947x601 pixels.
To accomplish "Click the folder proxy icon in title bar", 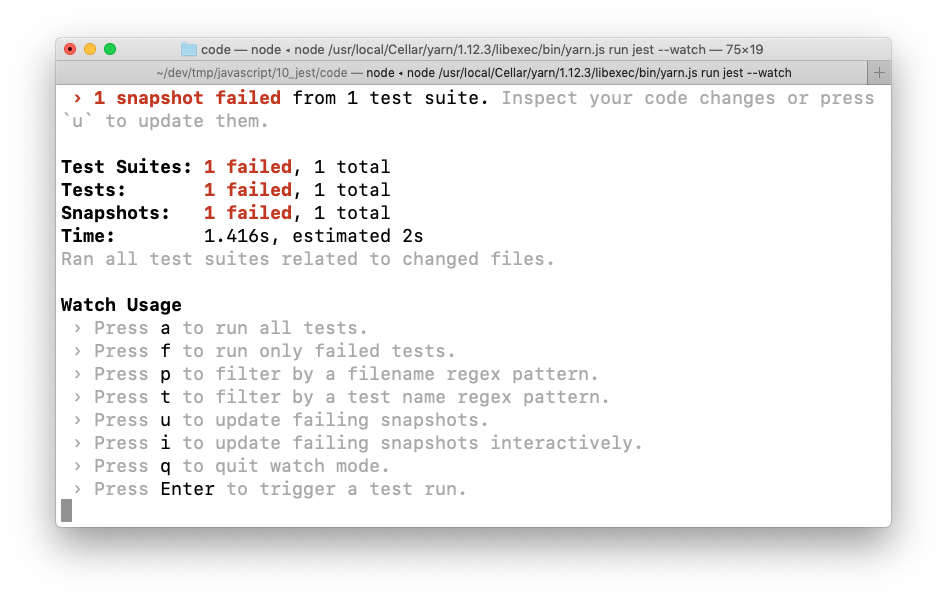I will tap(188, 49).
